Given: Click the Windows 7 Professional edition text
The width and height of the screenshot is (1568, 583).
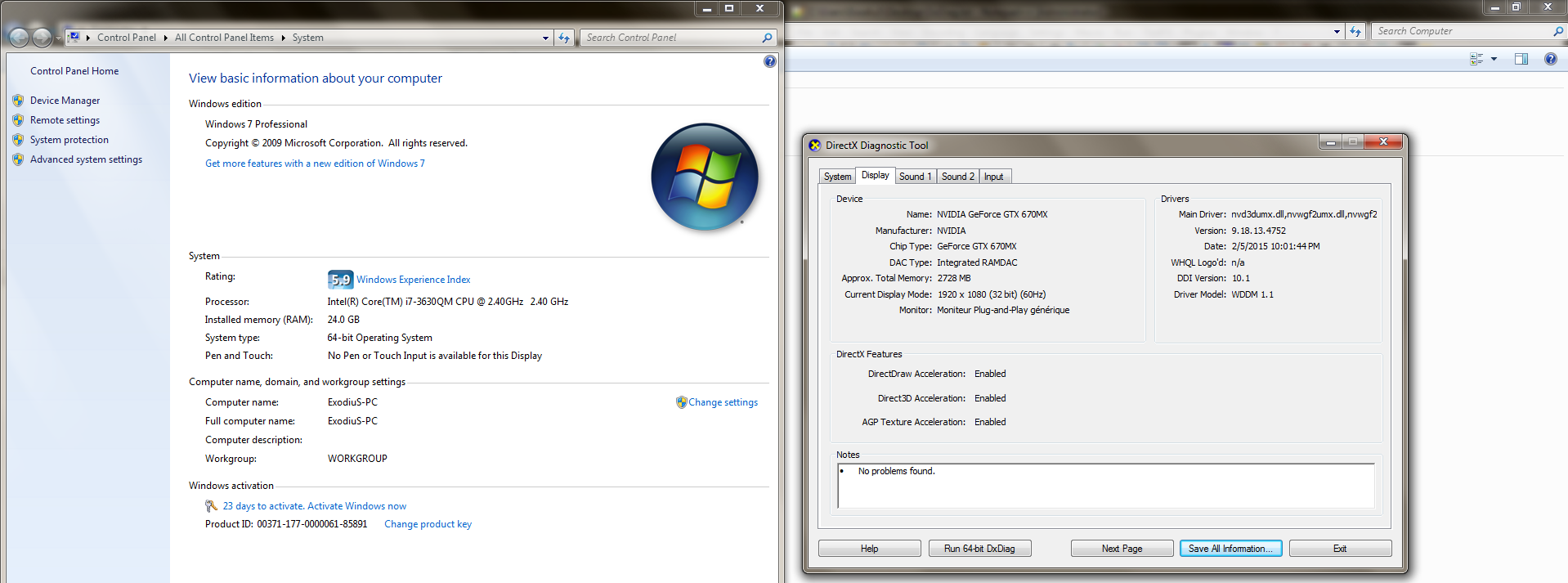Looking at the screenshot, I should pos(257,124).
